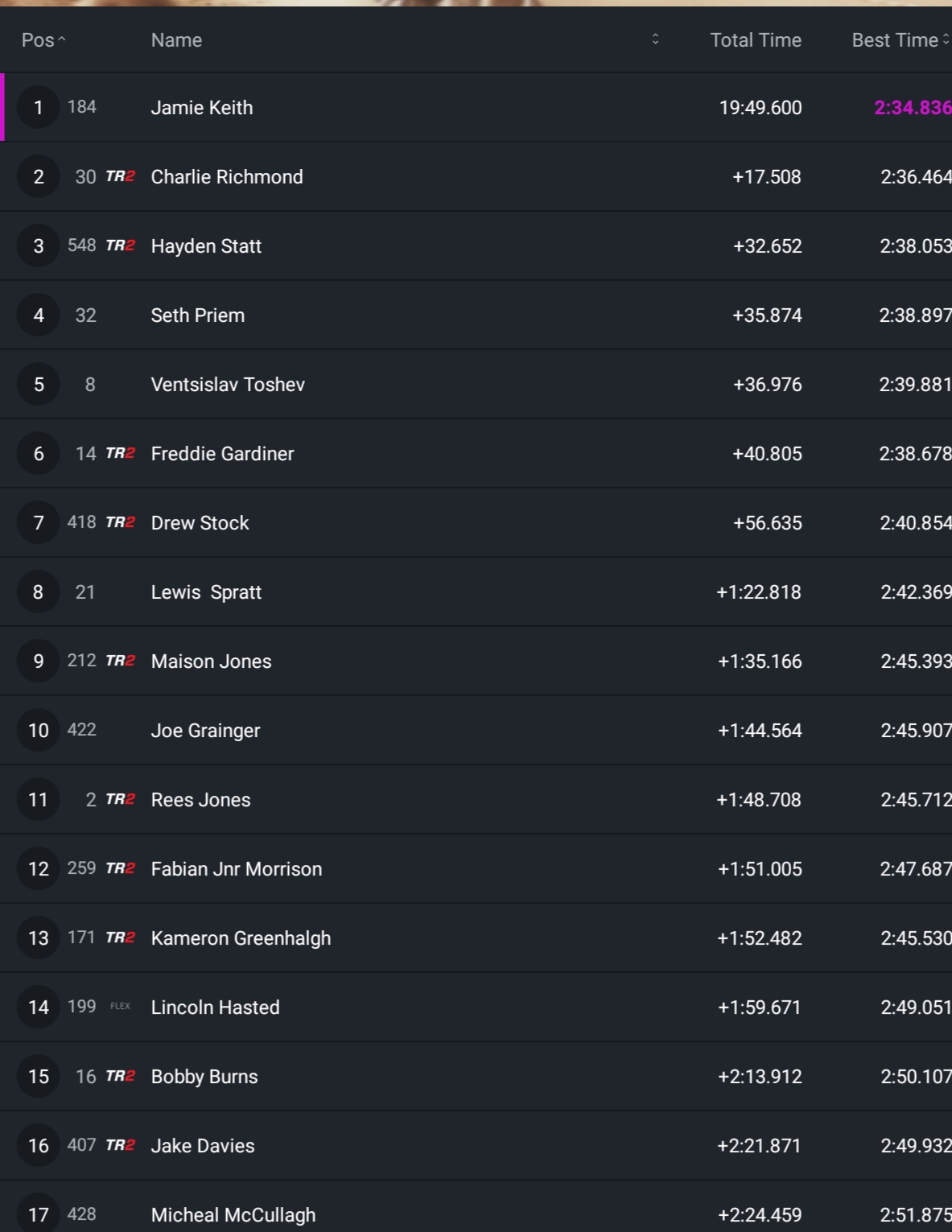Image resolution: width=952 pixels, height=1232 pixels.
Task: Click the TR2 icon next to Rees Jones
Action: click(x=120, y=799)
